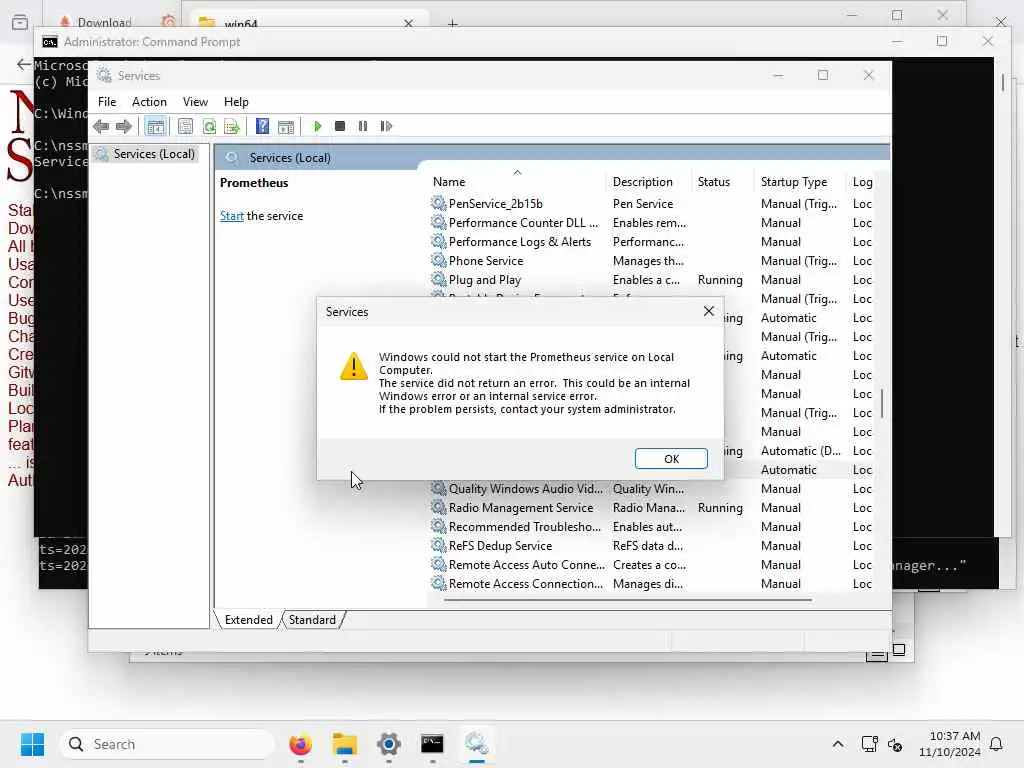Select the PenService_2b15b row
This screenshot has width=1024, height=768.
pyautogui.click(x=653, y=204)
